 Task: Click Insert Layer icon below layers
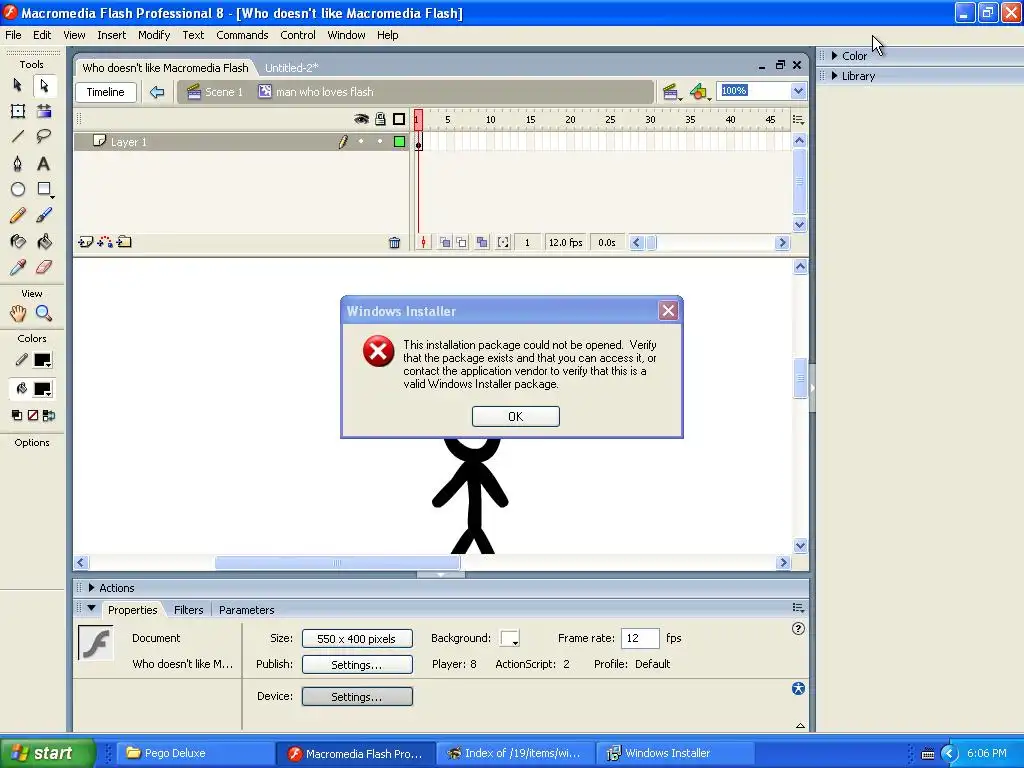pos(86,242)
